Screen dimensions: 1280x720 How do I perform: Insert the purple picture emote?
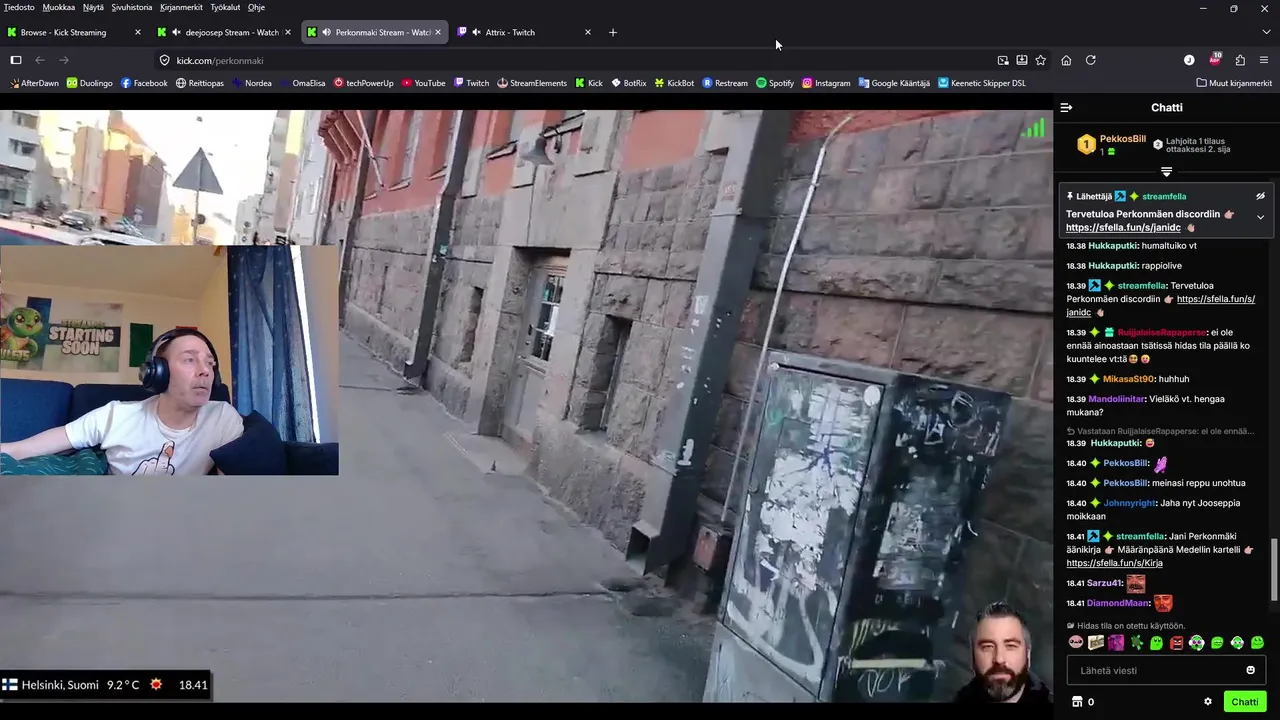coord(1116,643)
